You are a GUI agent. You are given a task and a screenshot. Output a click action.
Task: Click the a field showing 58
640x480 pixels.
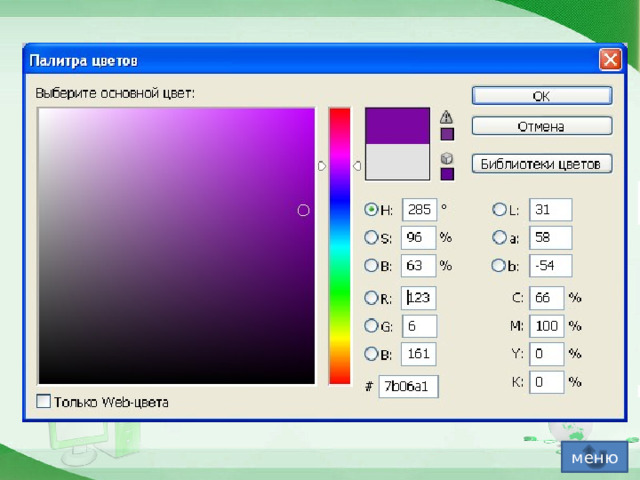pyautogui.click(x=551, y=238)
